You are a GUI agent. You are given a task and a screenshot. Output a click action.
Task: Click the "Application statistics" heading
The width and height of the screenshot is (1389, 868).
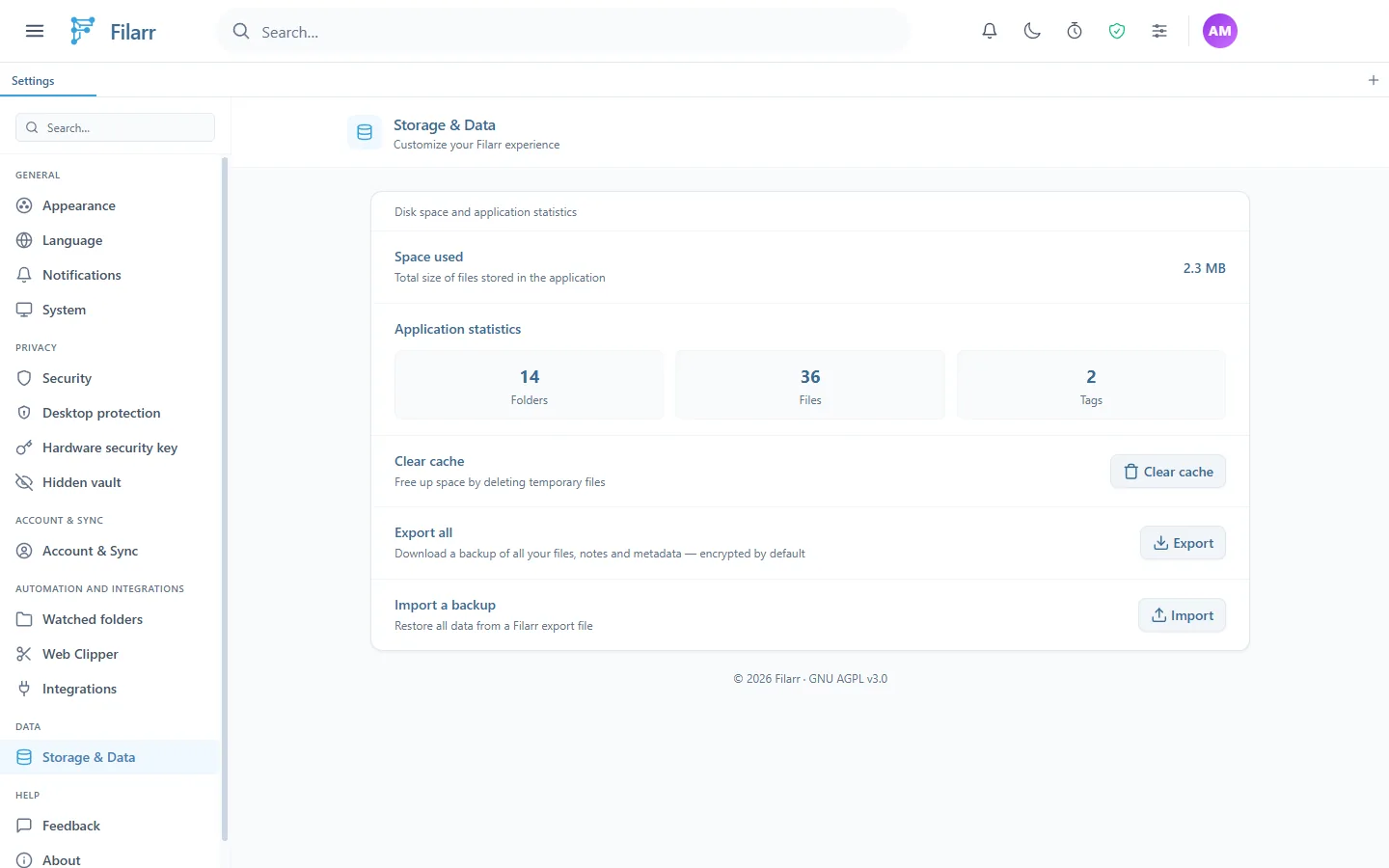(457, 329)
